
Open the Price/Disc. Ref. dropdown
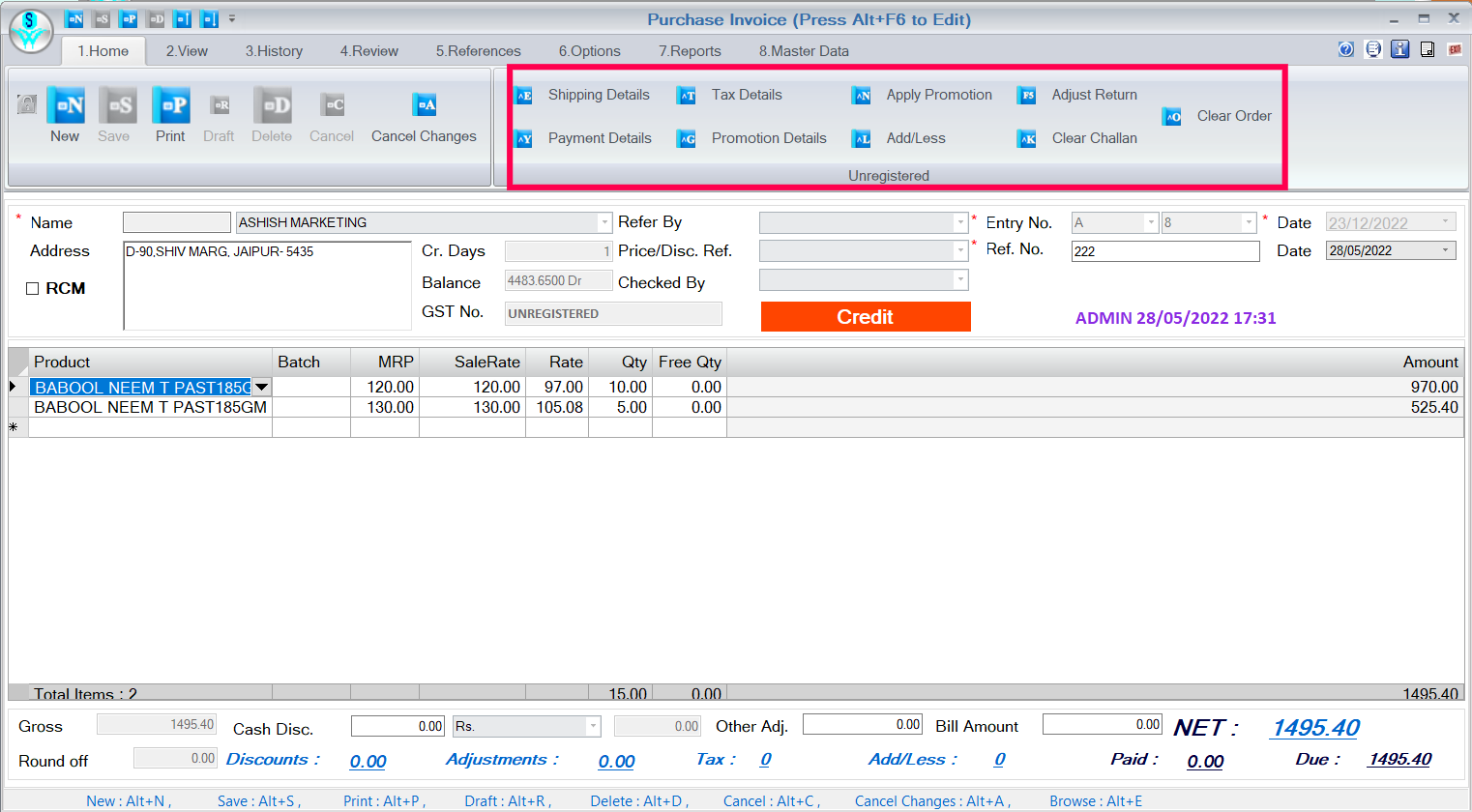pos(960,250)
